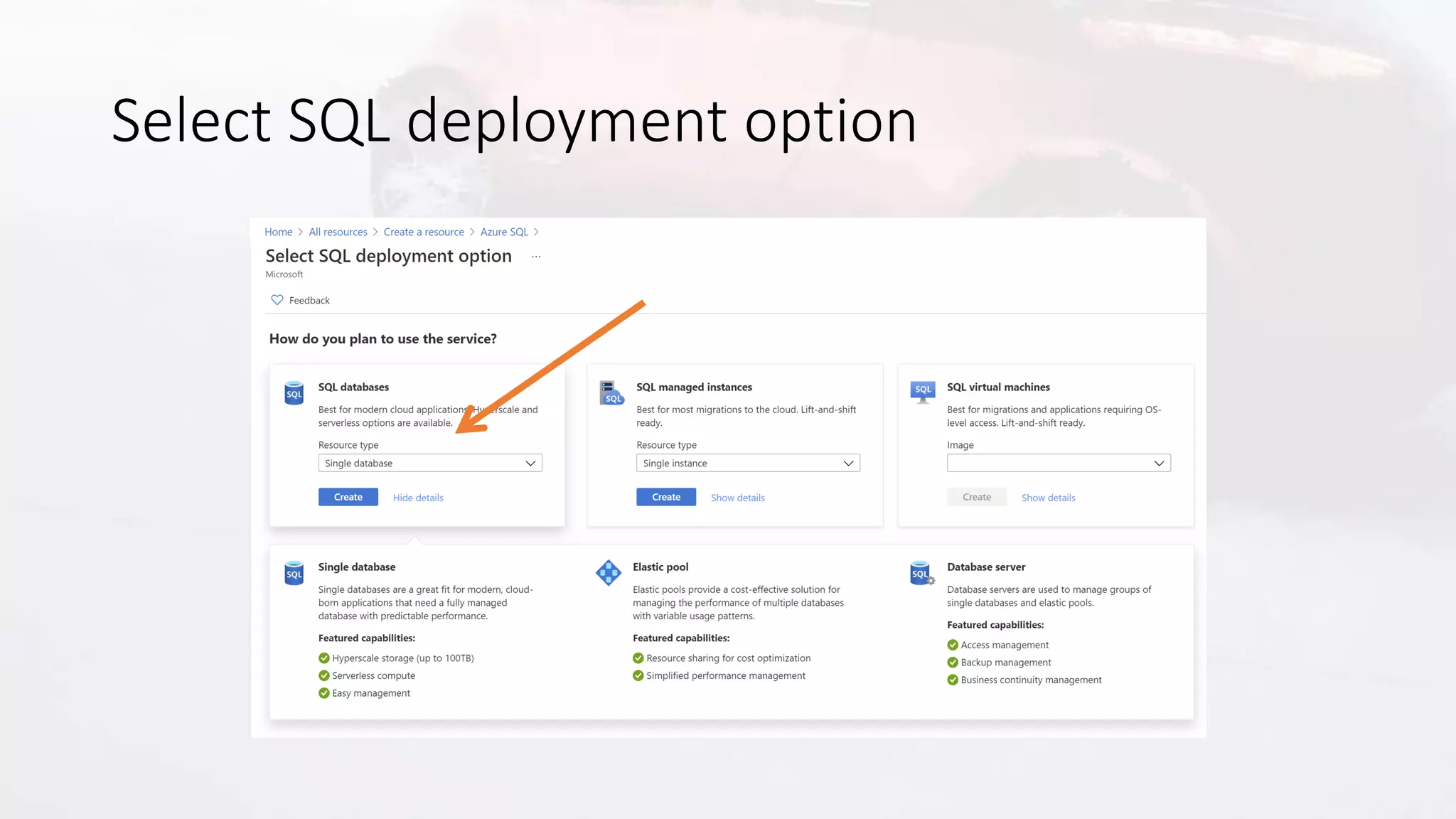The image size is (1456, 819).
Task: Click the SQL managed instances icon
Action: click(x=611, y=392)
